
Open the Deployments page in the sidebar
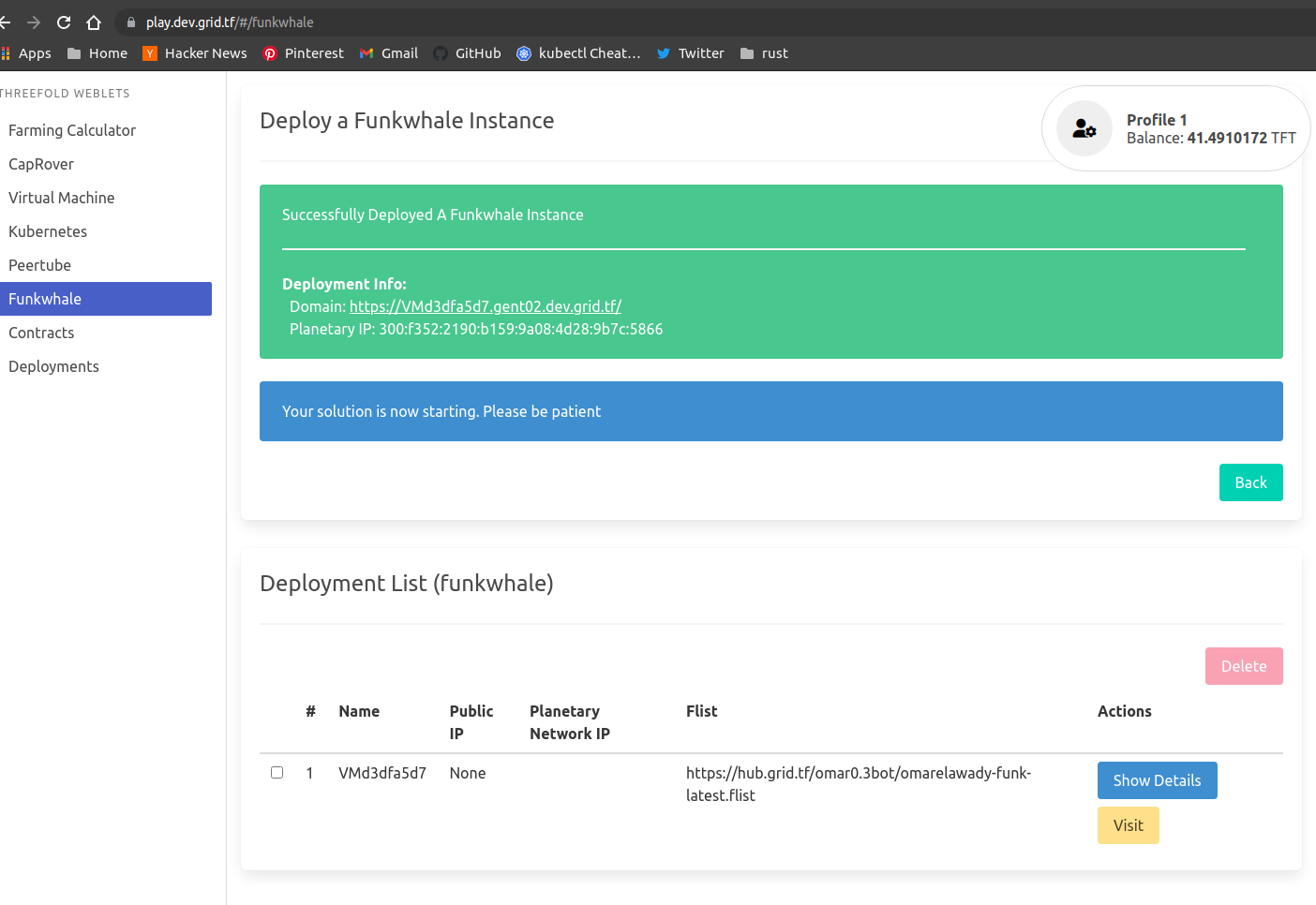[53, 365]
